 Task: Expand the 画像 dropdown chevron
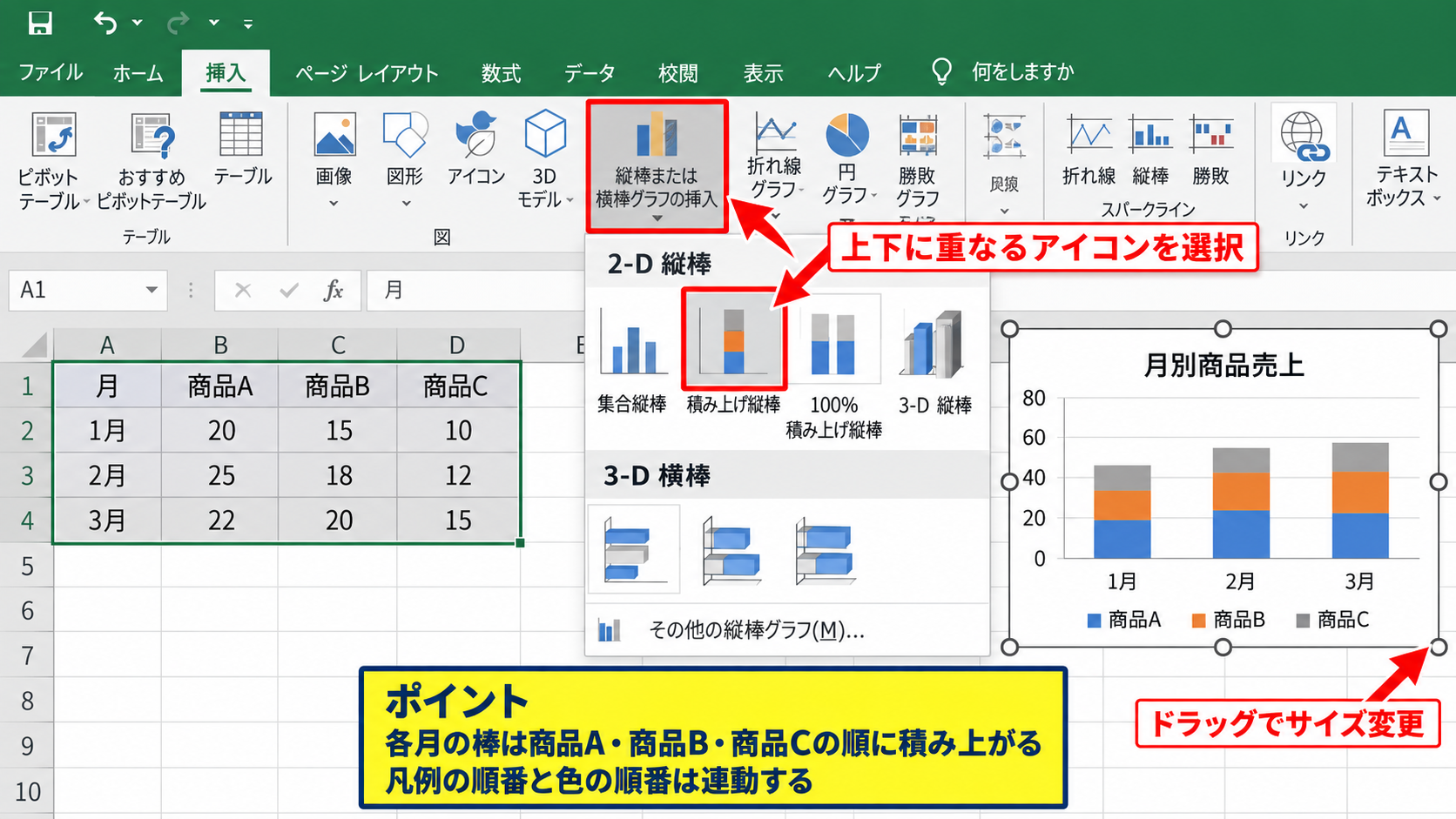(x=334, y=204)
